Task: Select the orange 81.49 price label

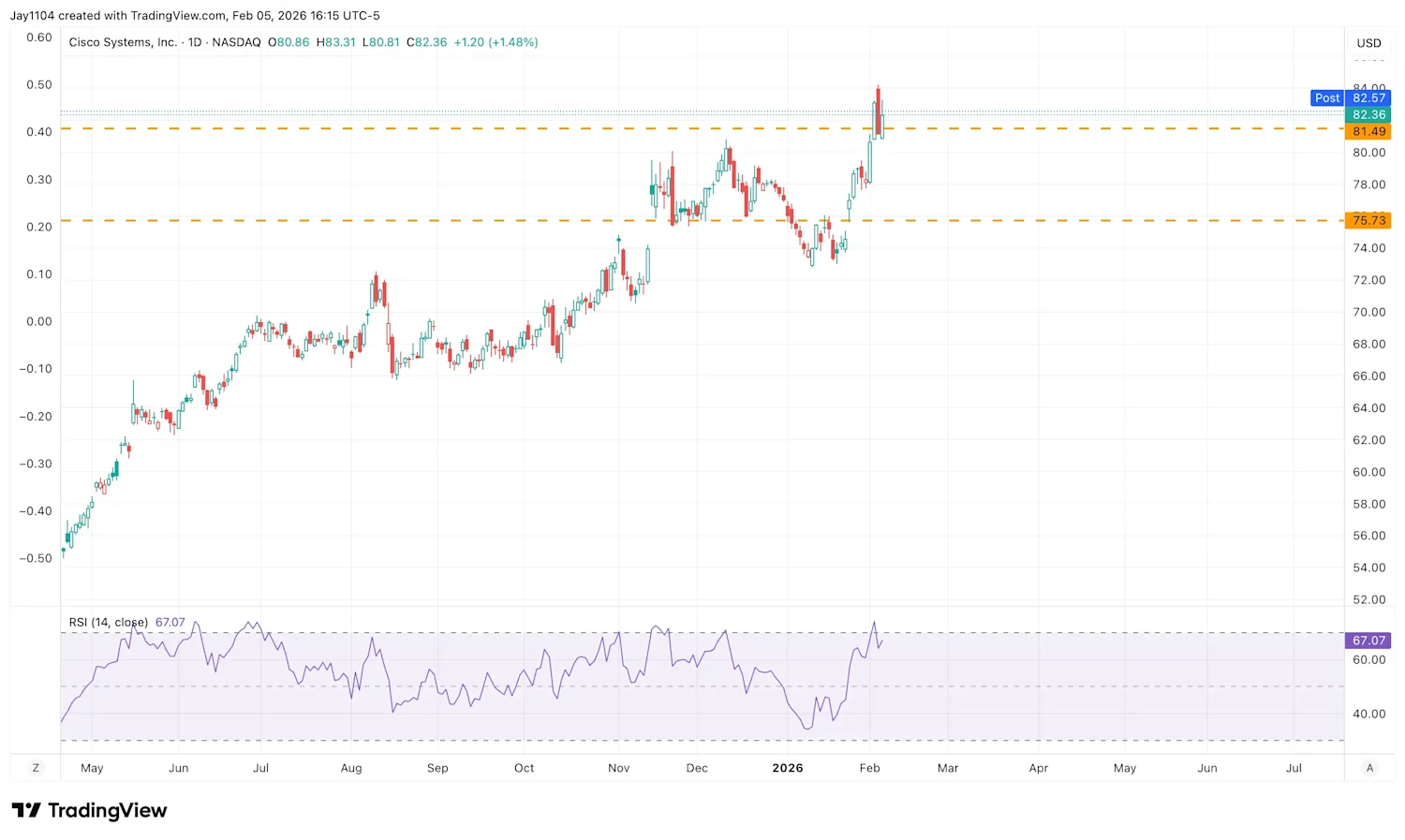Action: click(1368, 132)
